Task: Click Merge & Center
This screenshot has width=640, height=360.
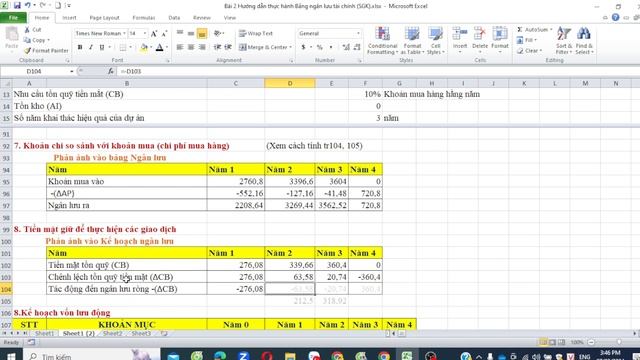Action: tap(265, 47)
